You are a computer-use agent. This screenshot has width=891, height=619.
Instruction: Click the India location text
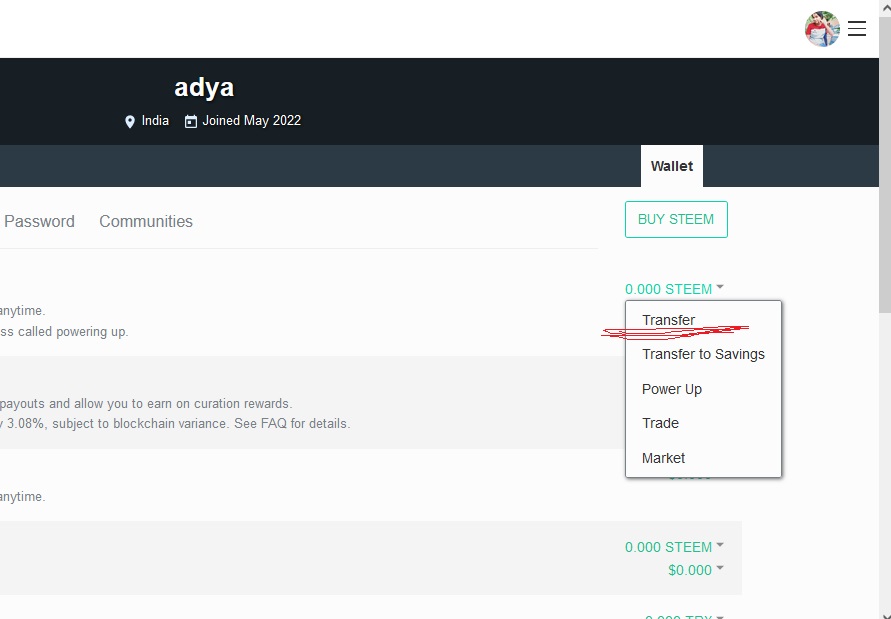point(155,121)
